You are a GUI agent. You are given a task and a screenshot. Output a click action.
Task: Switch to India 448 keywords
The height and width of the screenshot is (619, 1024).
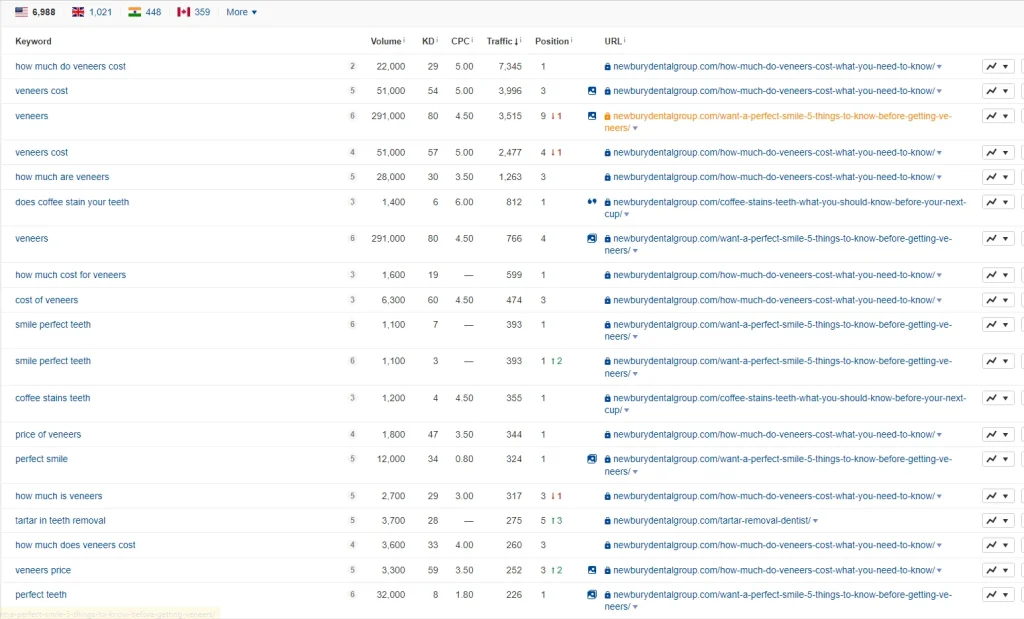tap(144, 12)
